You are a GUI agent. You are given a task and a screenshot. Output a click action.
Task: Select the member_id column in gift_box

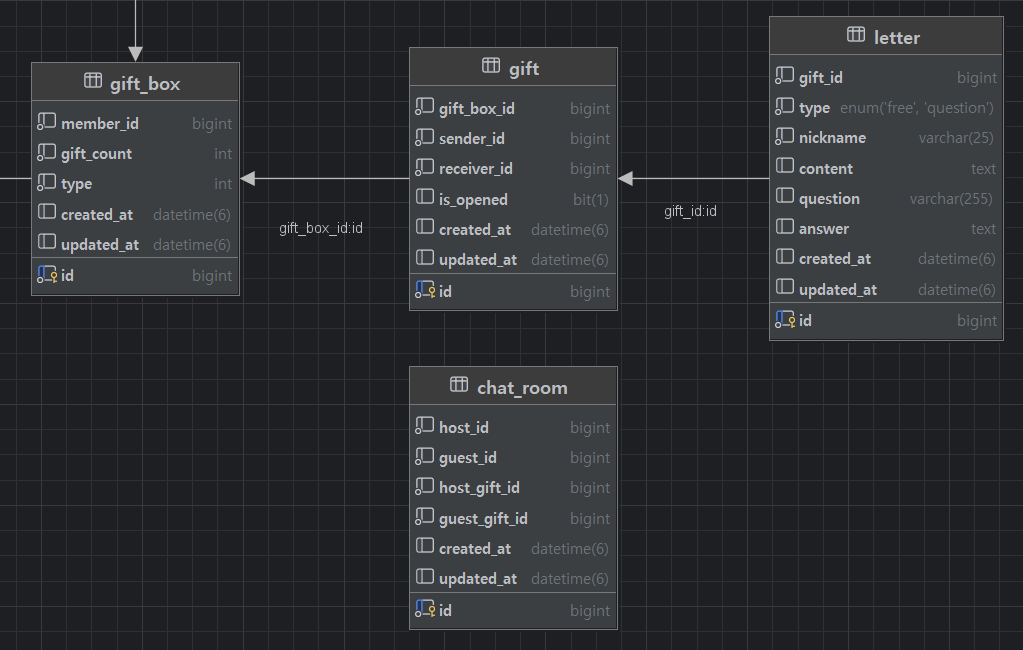point(100,124)
